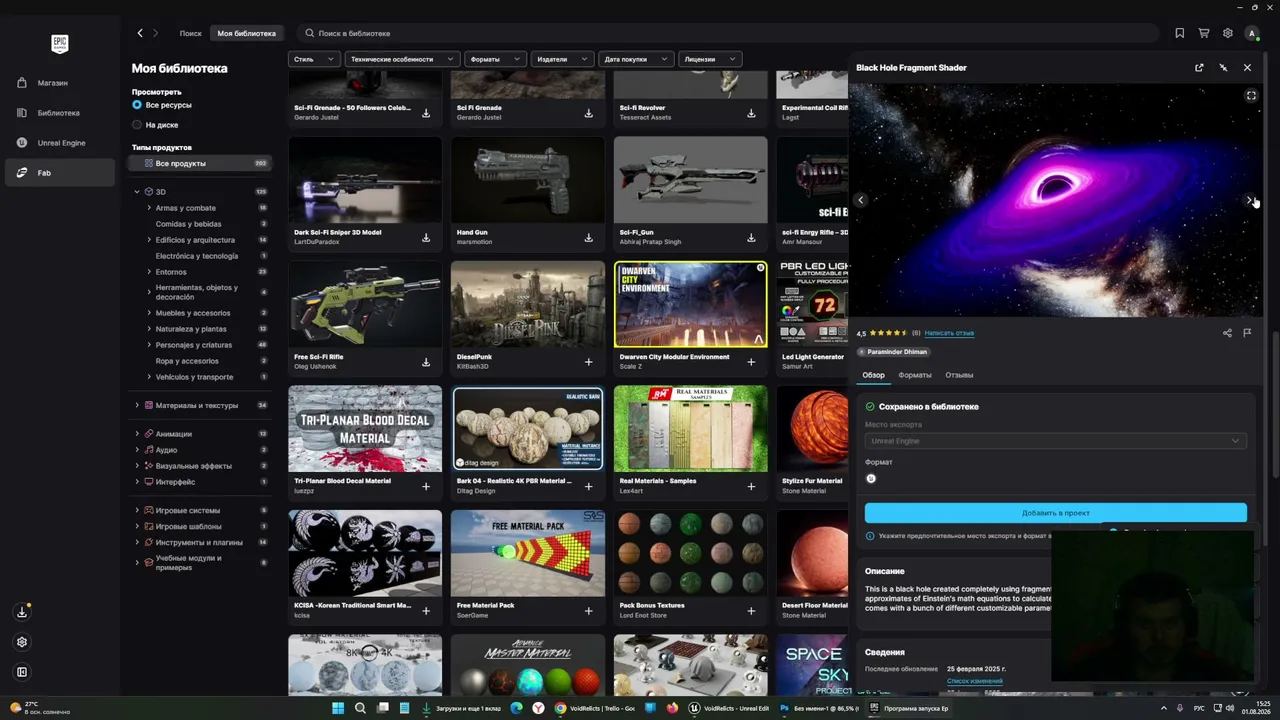Navigate back with the left arrow
This screenshot has height=720, width=1280.
click(x=140, y=33)
